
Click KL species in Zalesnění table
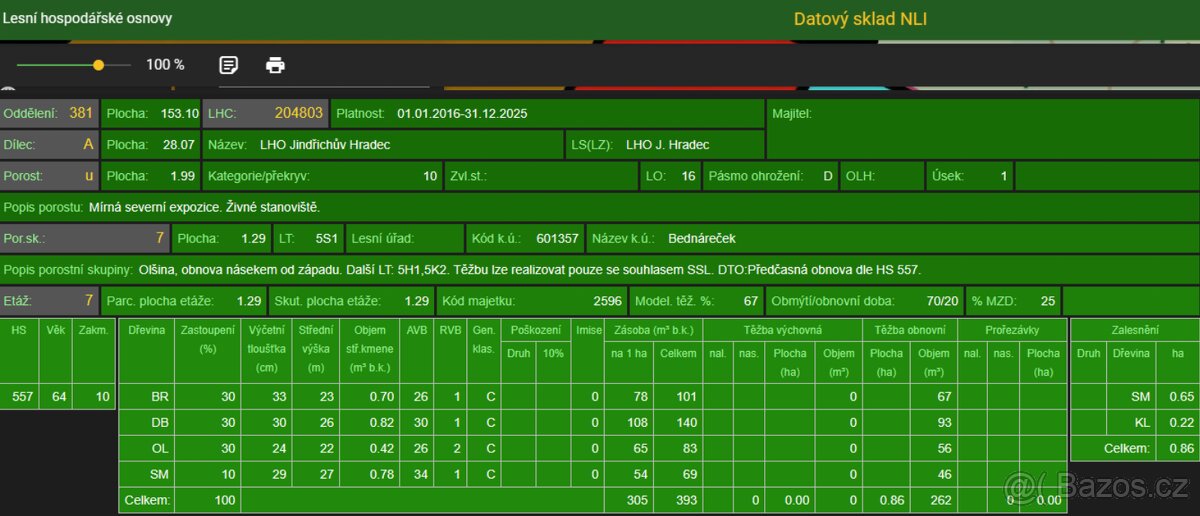pos(1140,422)
